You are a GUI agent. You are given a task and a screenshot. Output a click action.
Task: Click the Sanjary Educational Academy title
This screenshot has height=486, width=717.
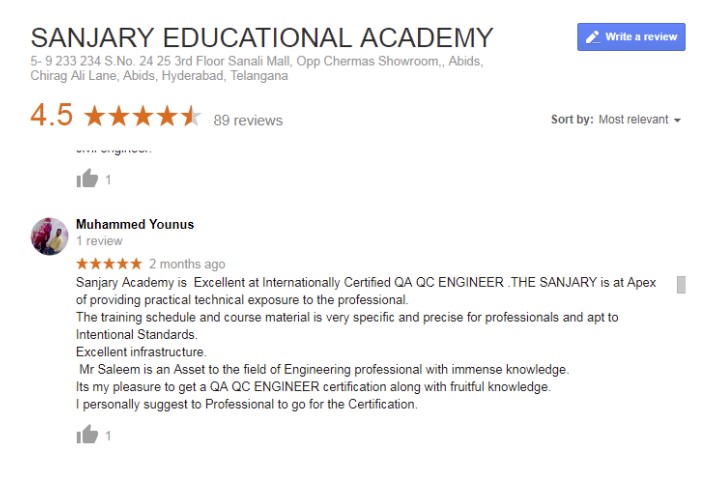[262, 38]
